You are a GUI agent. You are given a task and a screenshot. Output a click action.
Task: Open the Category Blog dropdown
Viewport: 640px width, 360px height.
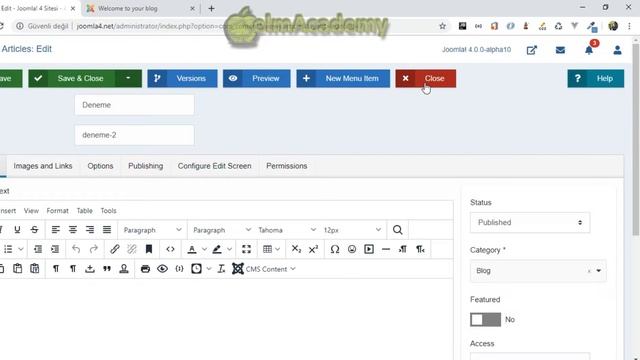538,271
